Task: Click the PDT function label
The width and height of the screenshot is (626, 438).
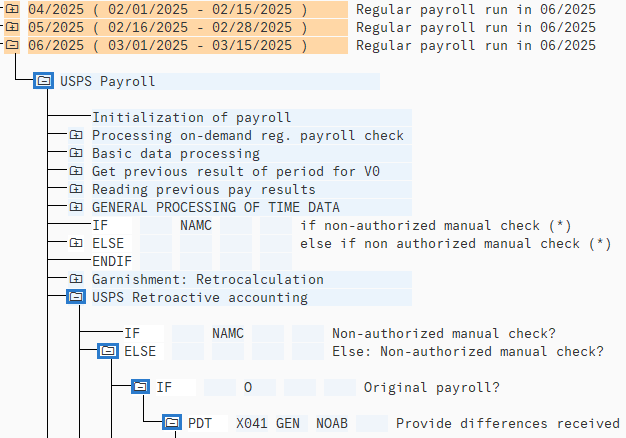Action: [x=200, y=423]
